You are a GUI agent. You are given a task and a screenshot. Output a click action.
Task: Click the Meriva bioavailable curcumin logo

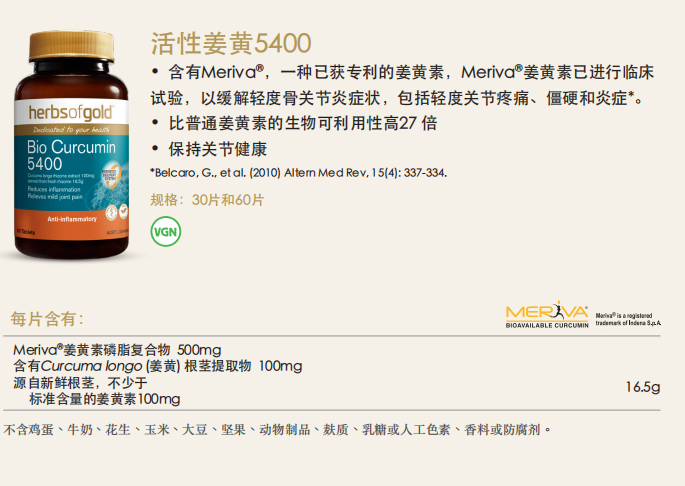(547, 315)
